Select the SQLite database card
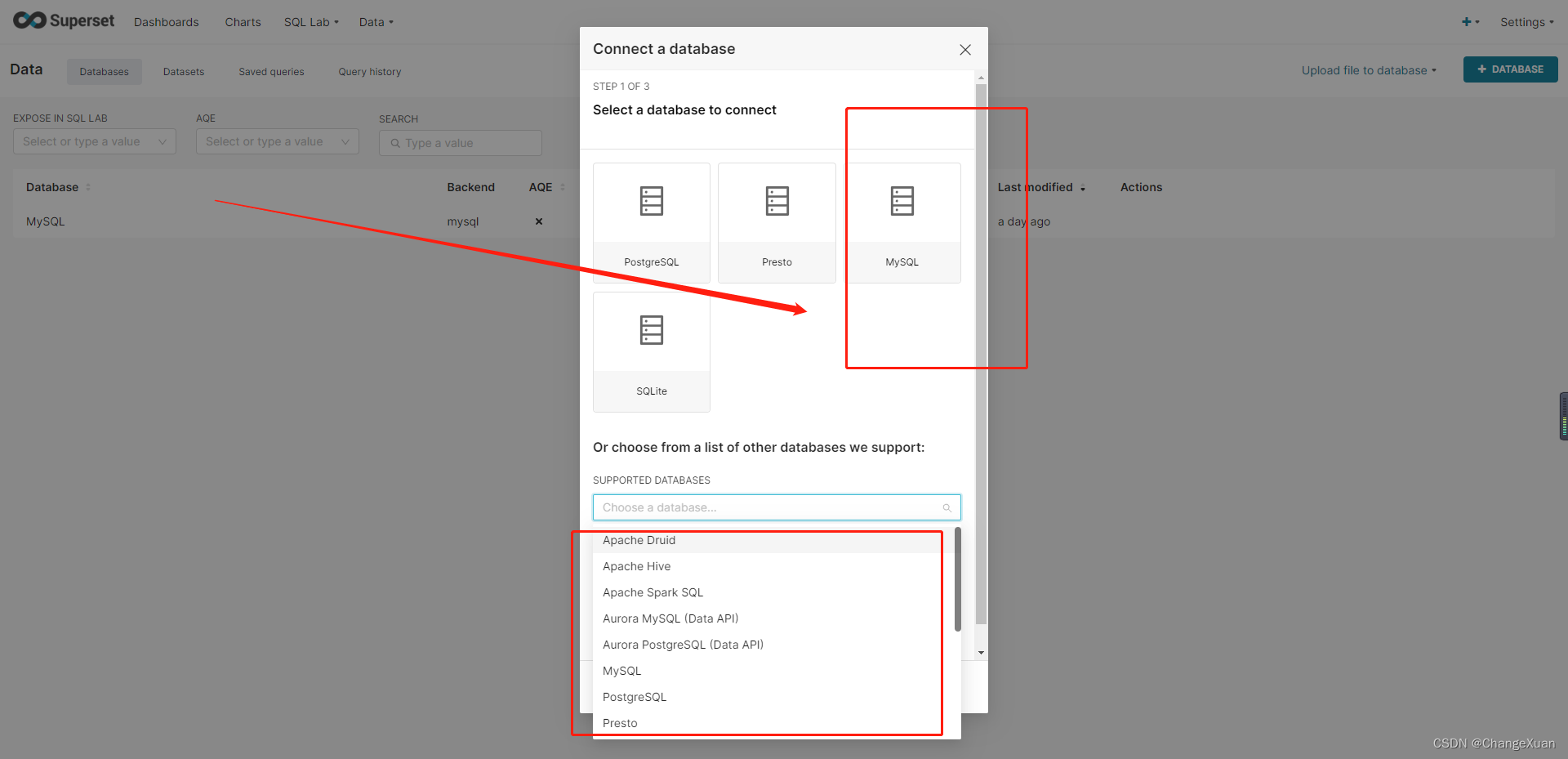Viewport: 1568px width, 759px height. 652,352
